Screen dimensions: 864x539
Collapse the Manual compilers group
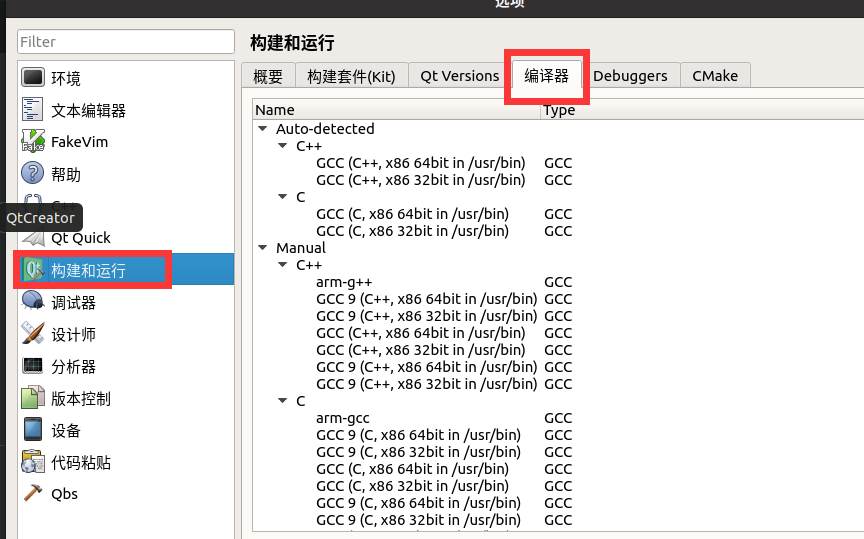point(263,247)
